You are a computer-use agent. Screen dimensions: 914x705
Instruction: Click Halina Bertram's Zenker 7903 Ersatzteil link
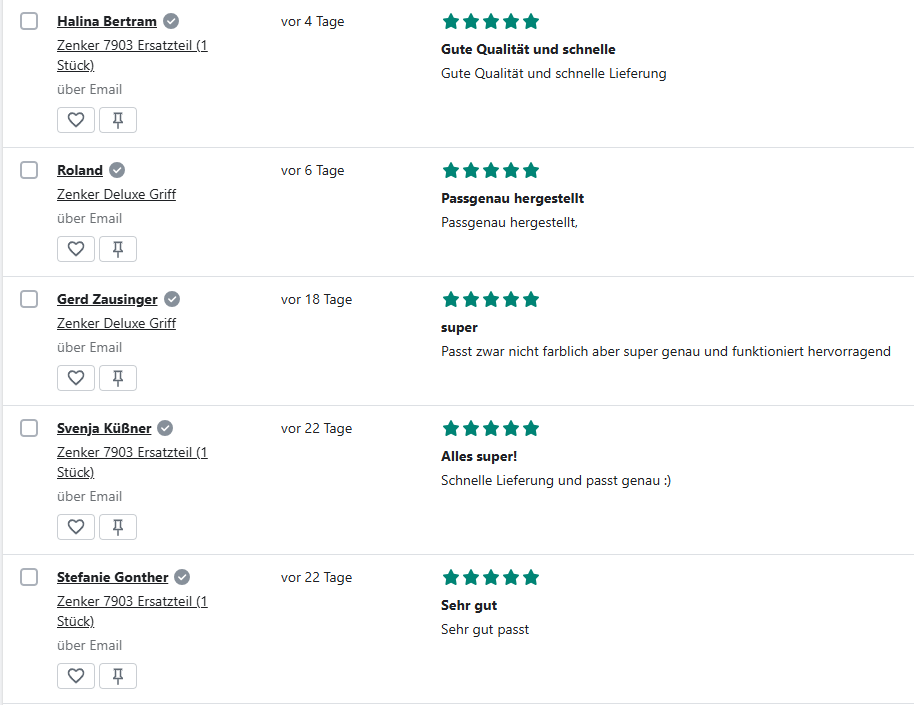[x=132, y=46]
